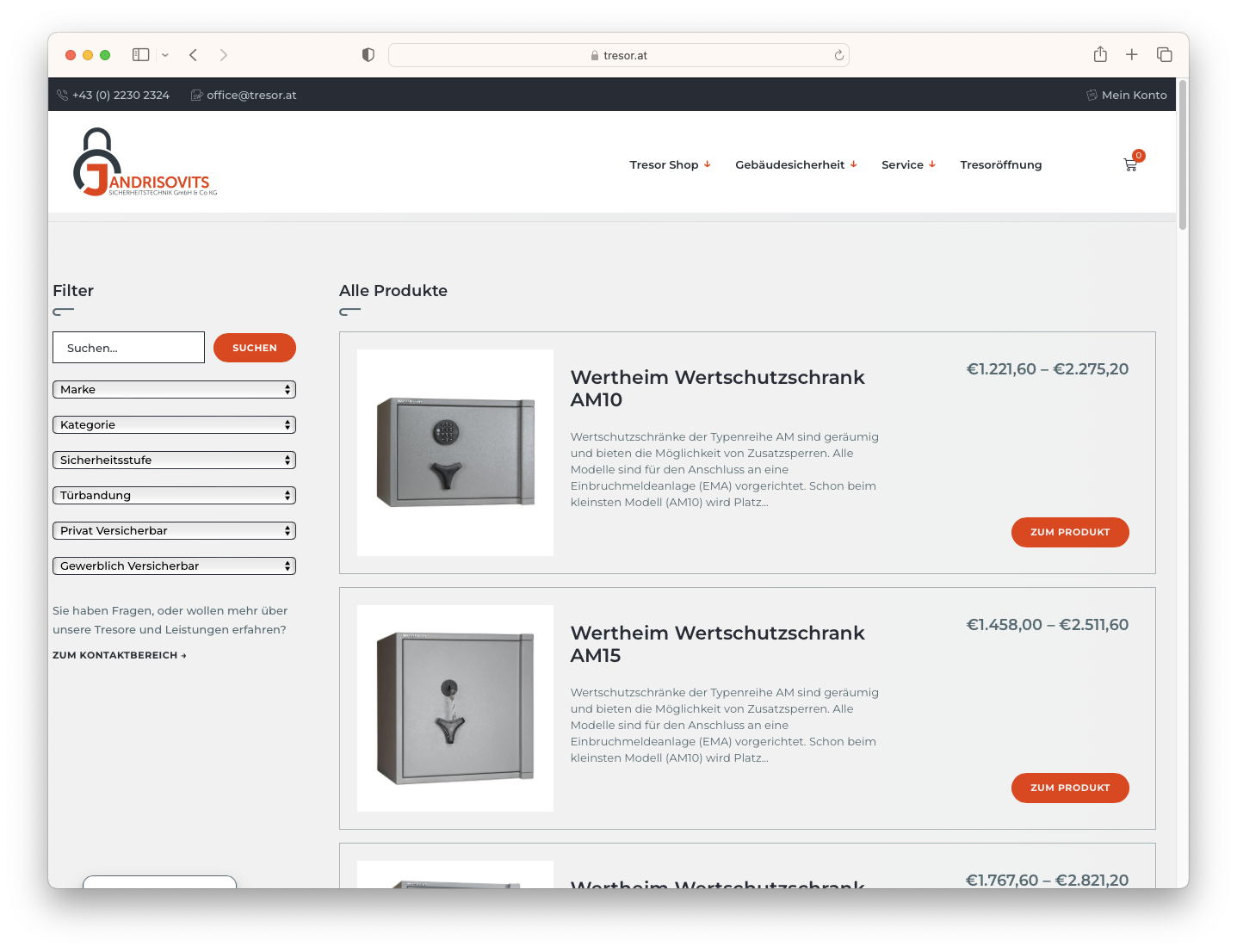Click the price €1.221,60 – €2.275,20
Image resolution: width=1237 pixels, height=952 pixels.
pyautogui.click(x=1047, y=369)
